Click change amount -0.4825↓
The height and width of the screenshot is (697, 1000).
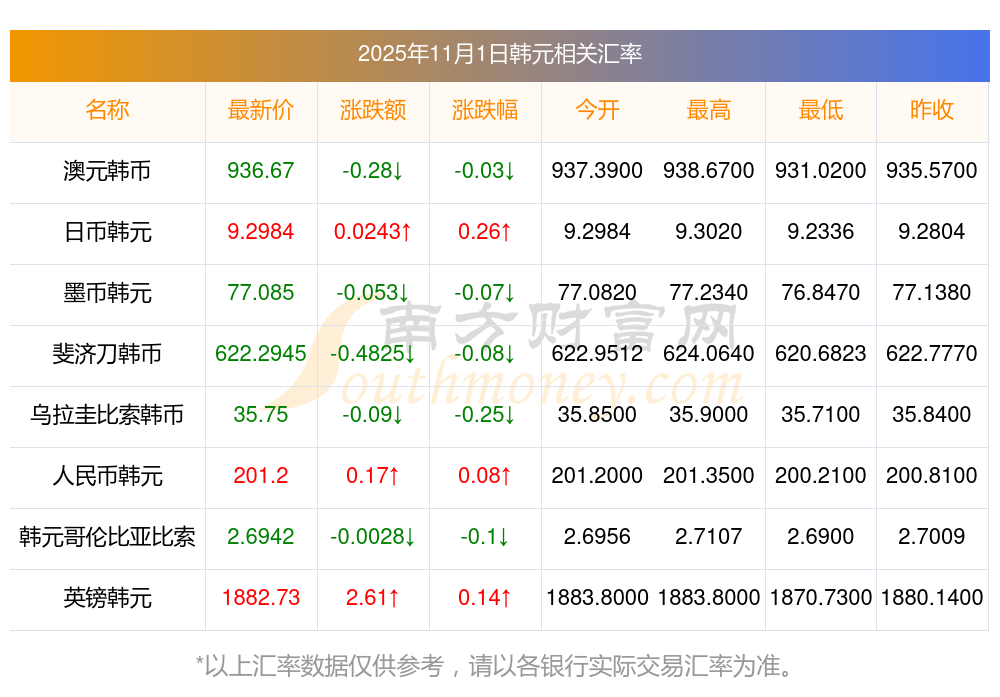pyautogui.click(x=372, y=354)
